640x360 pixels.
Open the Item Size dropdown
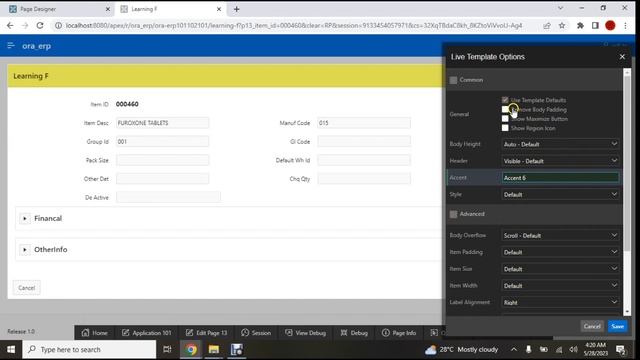560,269
